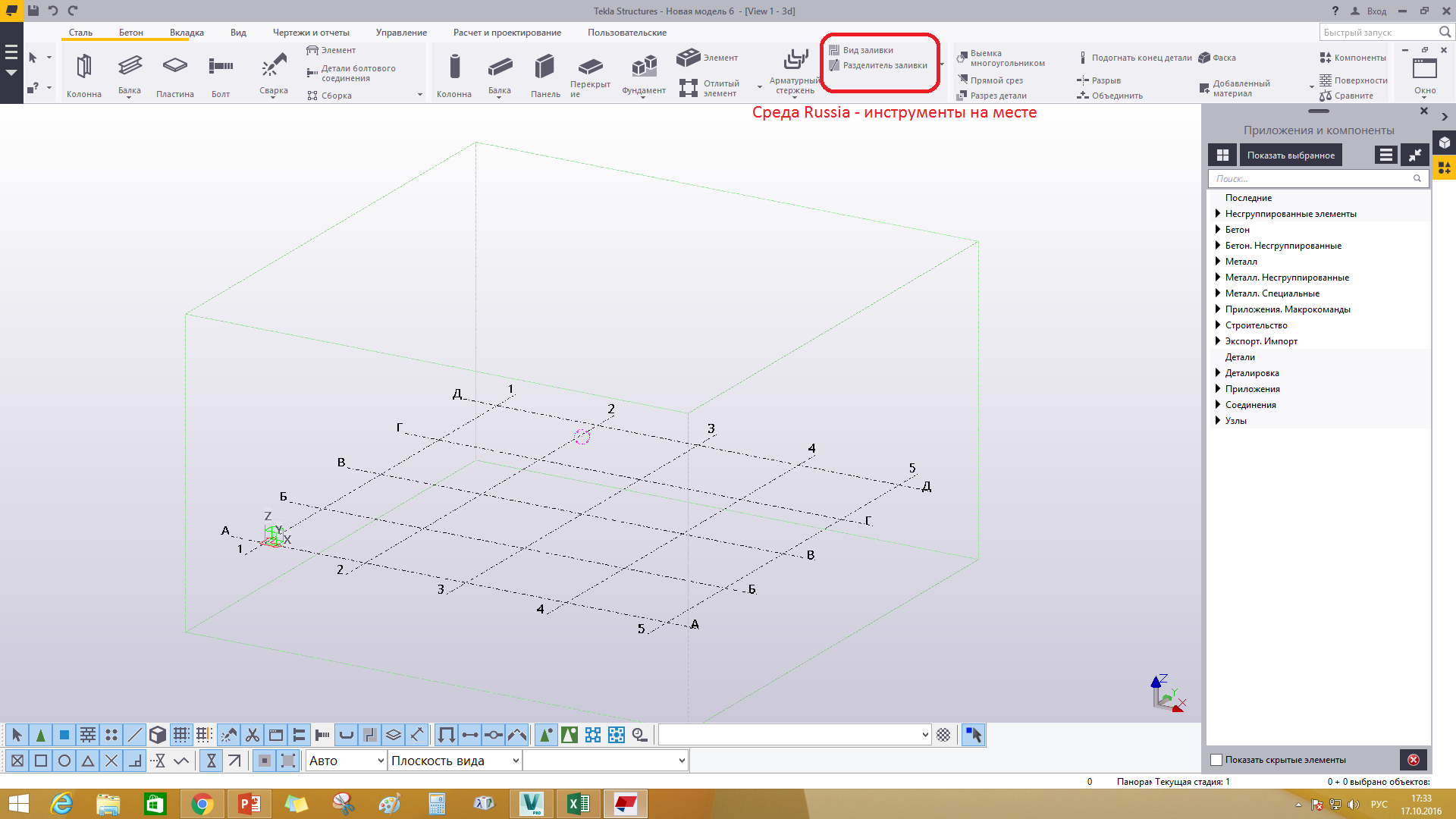
Task: Click the Поиск field in the components panel
Action: point(1312,179)
